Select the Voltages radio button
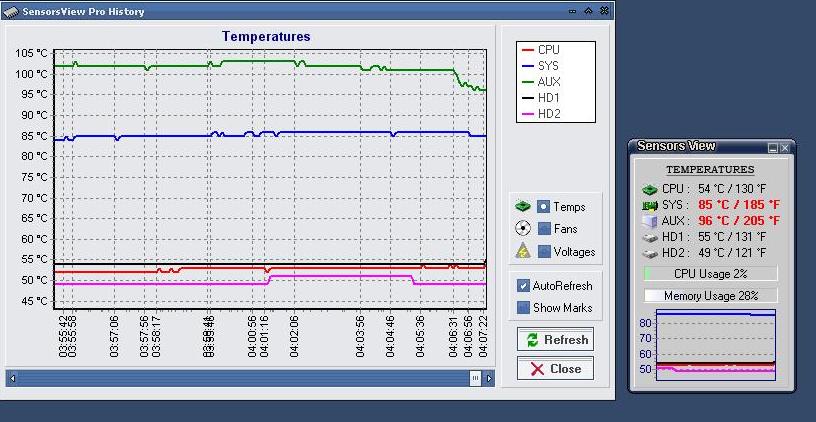Screen dimensions: 816x422 544,251
